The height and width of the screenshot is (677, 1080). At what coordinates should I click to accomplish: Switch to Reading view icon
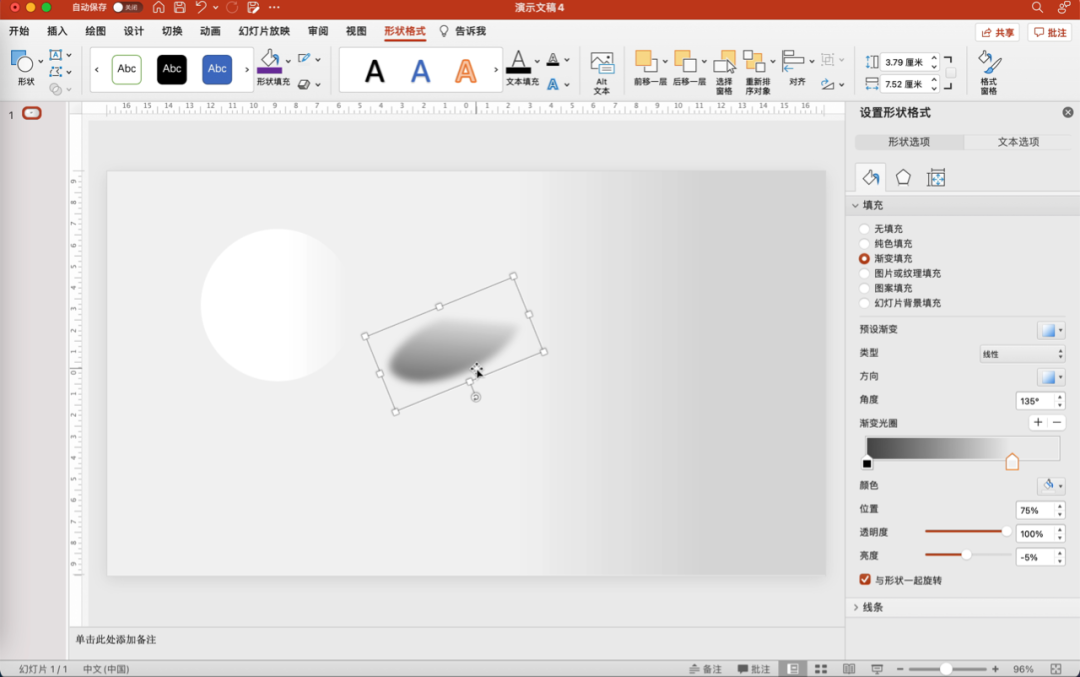point(849,669)
